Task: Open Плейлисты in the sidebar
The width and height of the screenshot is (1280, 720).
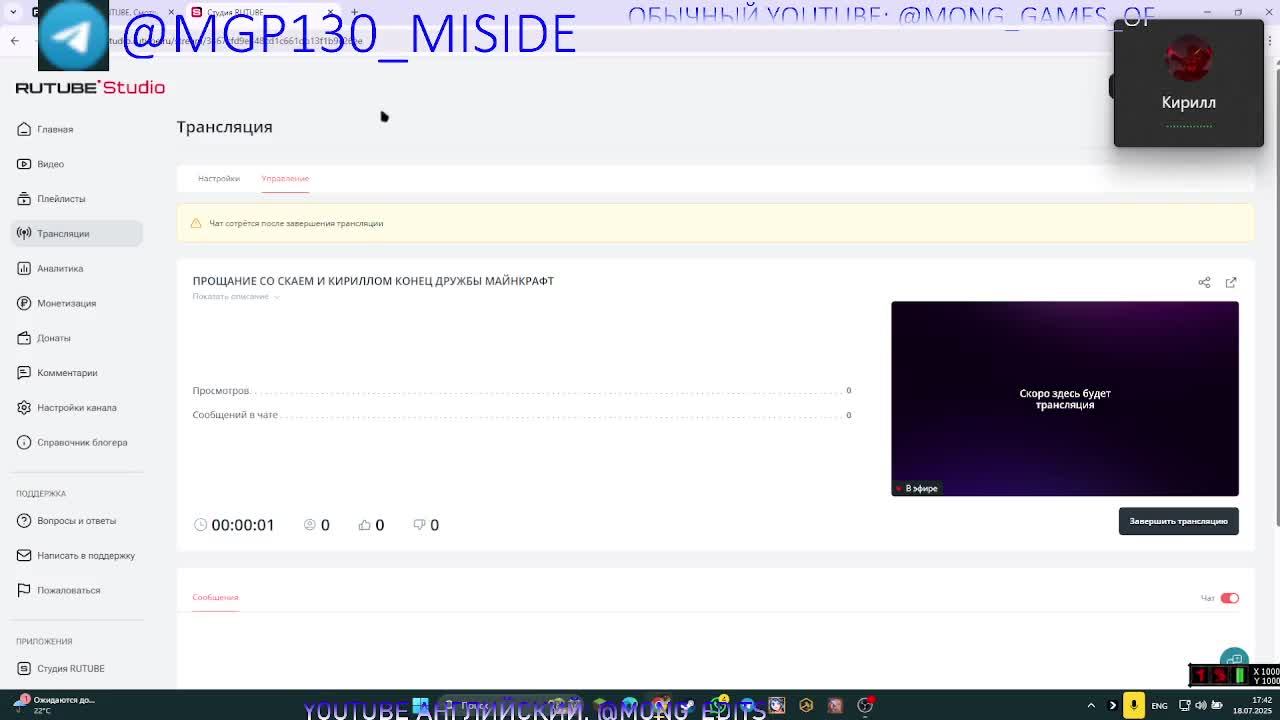Action: (x=61, y=199)
